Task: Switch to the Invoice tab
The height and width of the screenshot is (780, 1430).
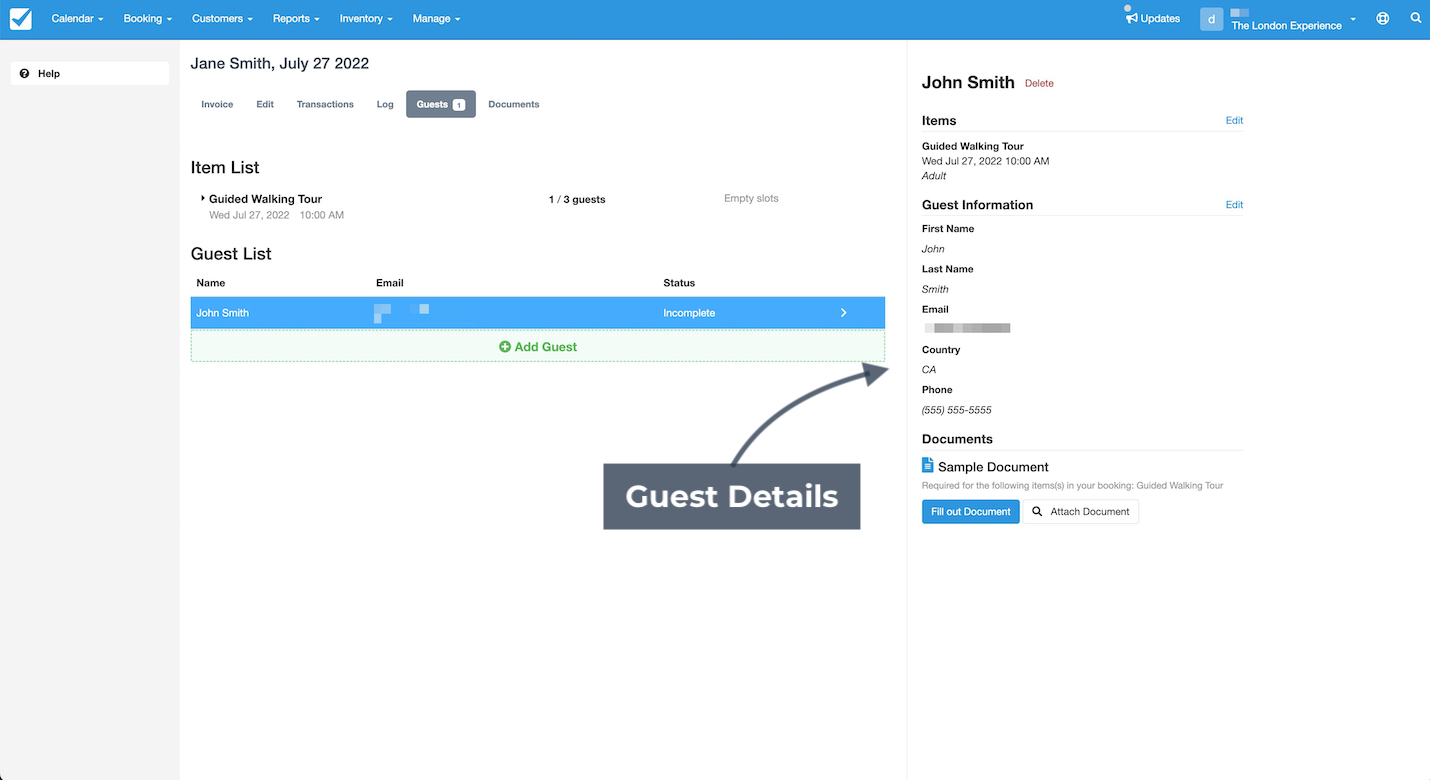Action: tap(217, 104)
